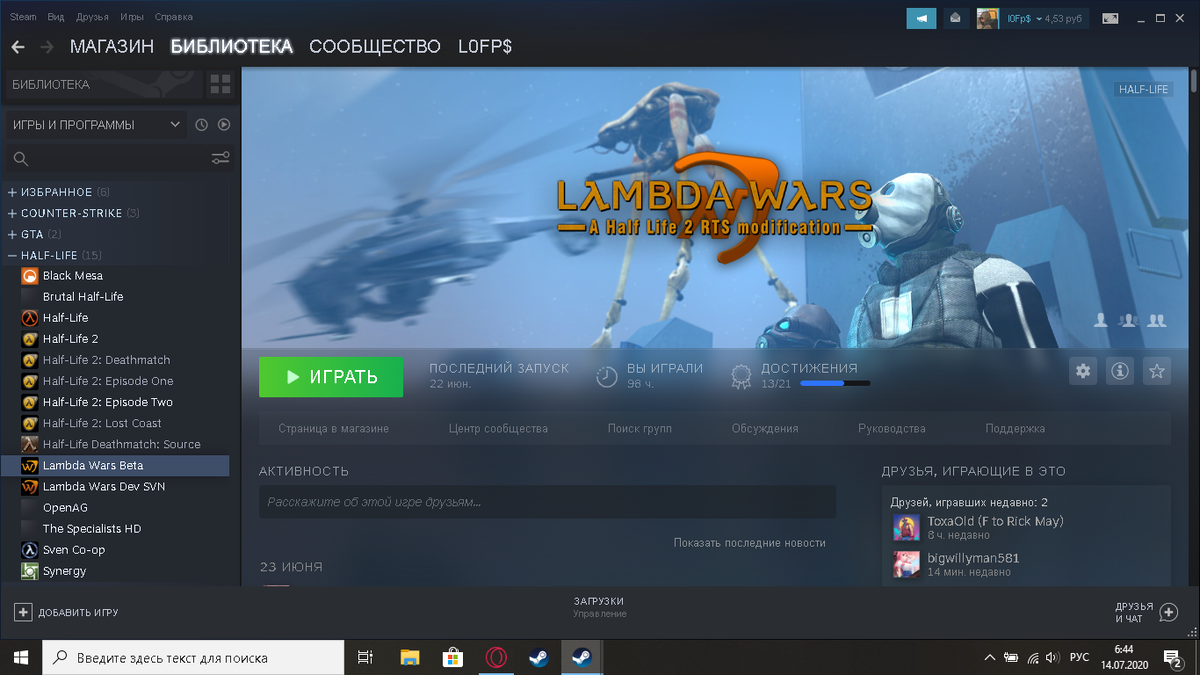The width and height of the screenshot is (1200, 675).
Task: Click the forward navigation arrow
Action: [47, 47]
